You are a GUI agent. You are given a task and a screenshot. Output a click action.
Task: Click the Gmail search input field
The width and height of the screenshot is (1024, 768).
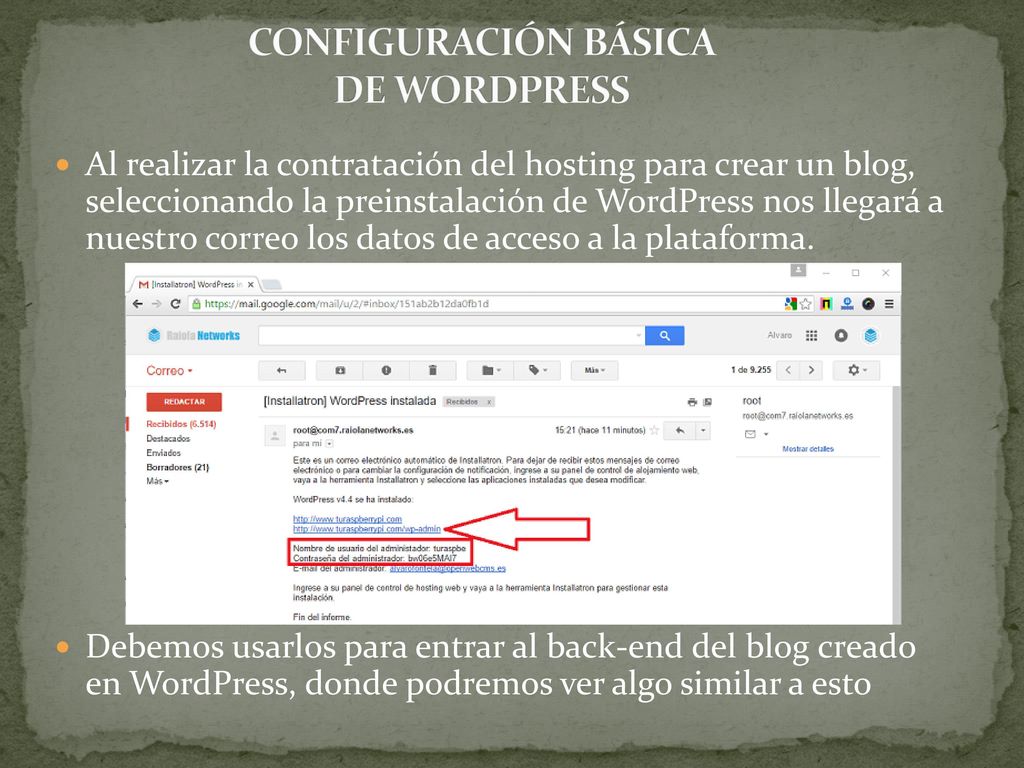(446, 336)
